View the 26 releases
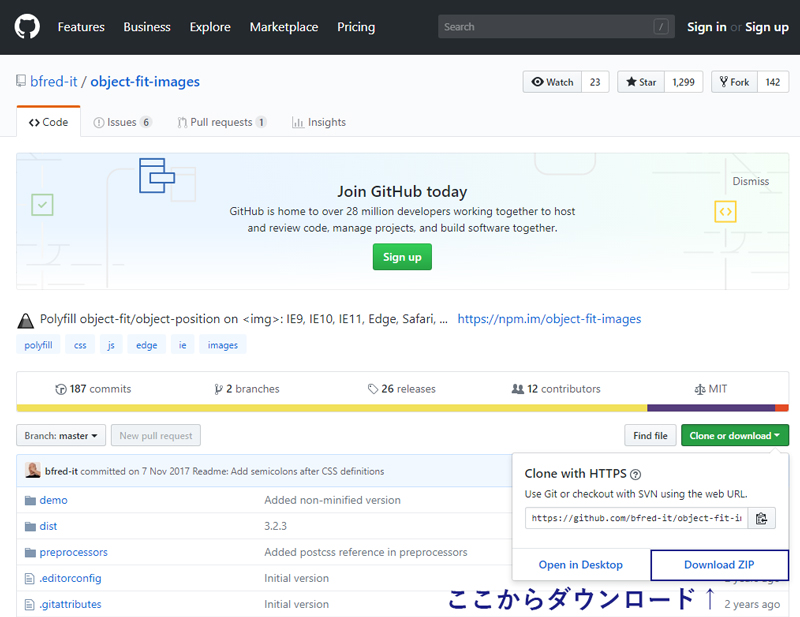800x617 pixels. [402, 389]
